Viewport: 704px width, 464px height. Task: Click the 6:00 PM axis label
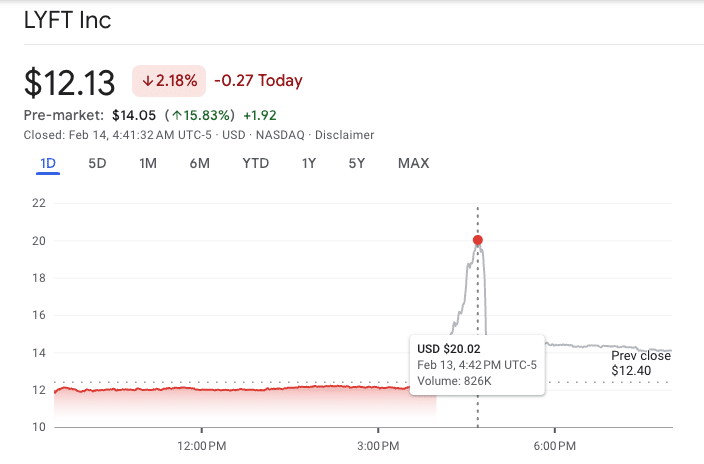[x=554, y=446]
